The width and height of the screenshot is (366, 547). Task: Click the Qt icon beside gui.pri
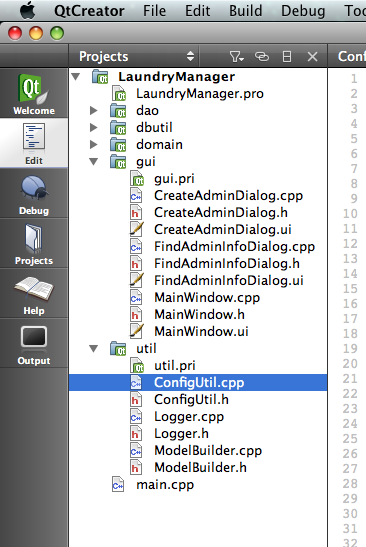pos(137,179)
